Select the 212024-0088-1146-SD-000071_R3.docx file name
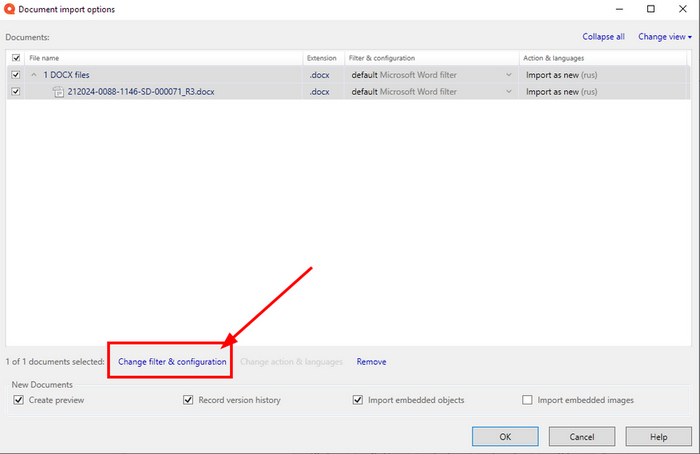 click(141, 92)
